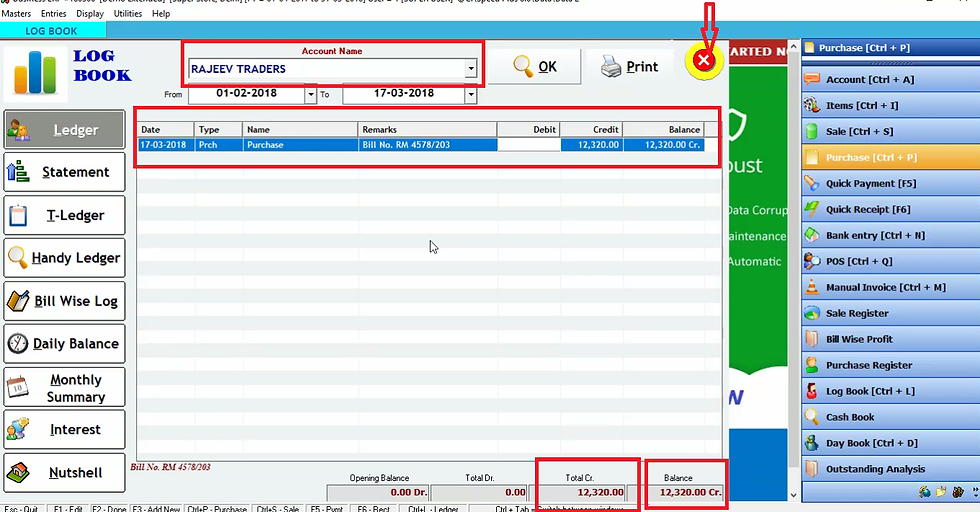Open the Utilities menu

click(128, 13)
